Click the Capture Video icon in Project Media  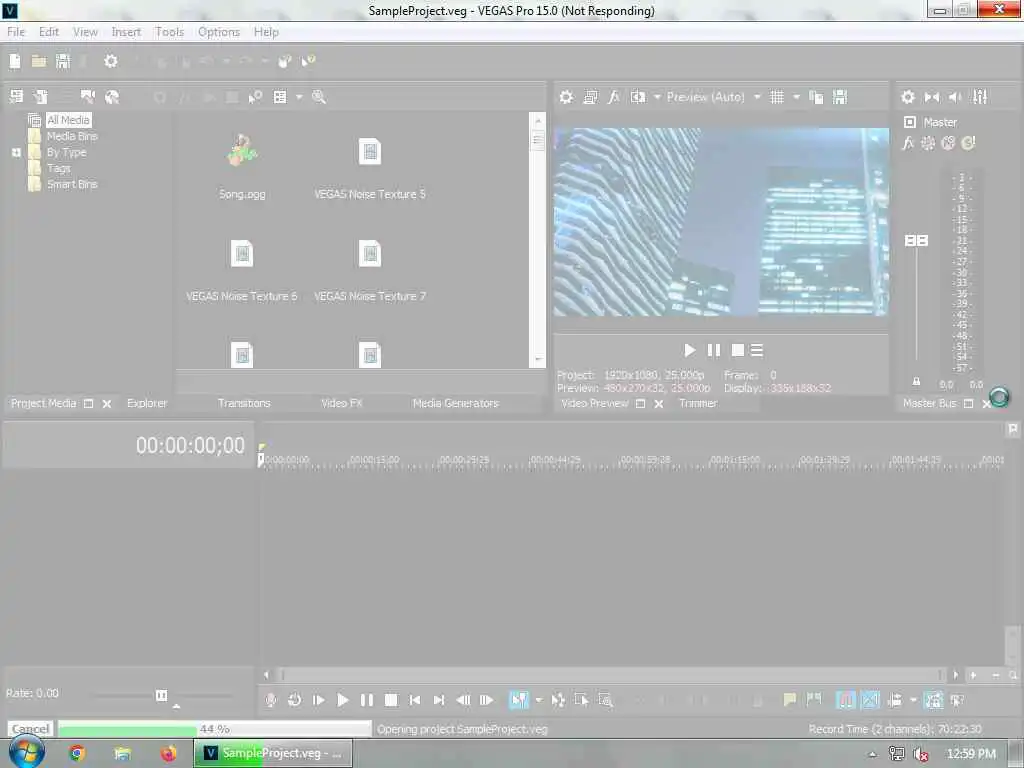click(88, 97)
